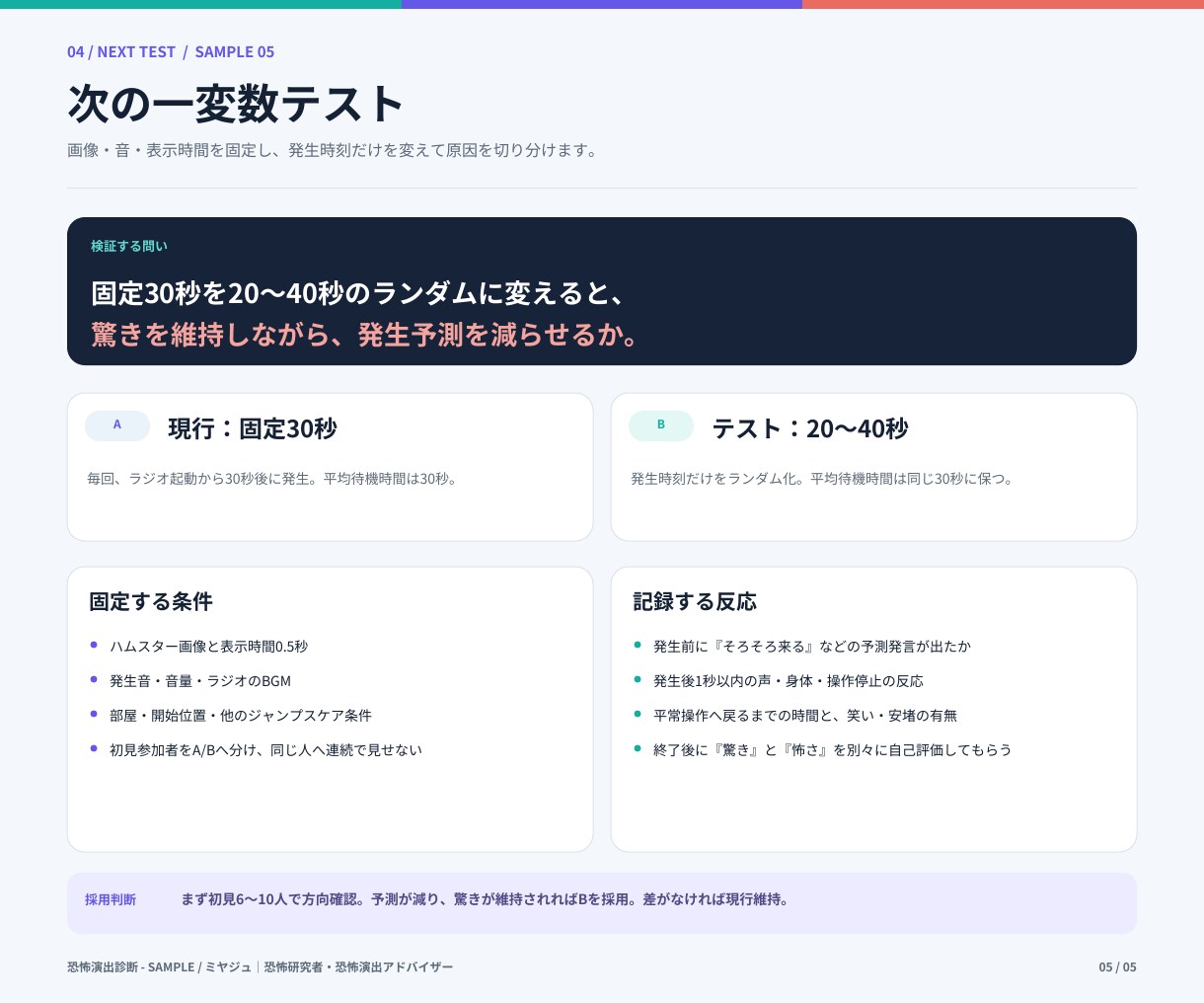Click the '記録する反応' heading
This screenshot has height=1003, width=1204.
click(695, 602)
